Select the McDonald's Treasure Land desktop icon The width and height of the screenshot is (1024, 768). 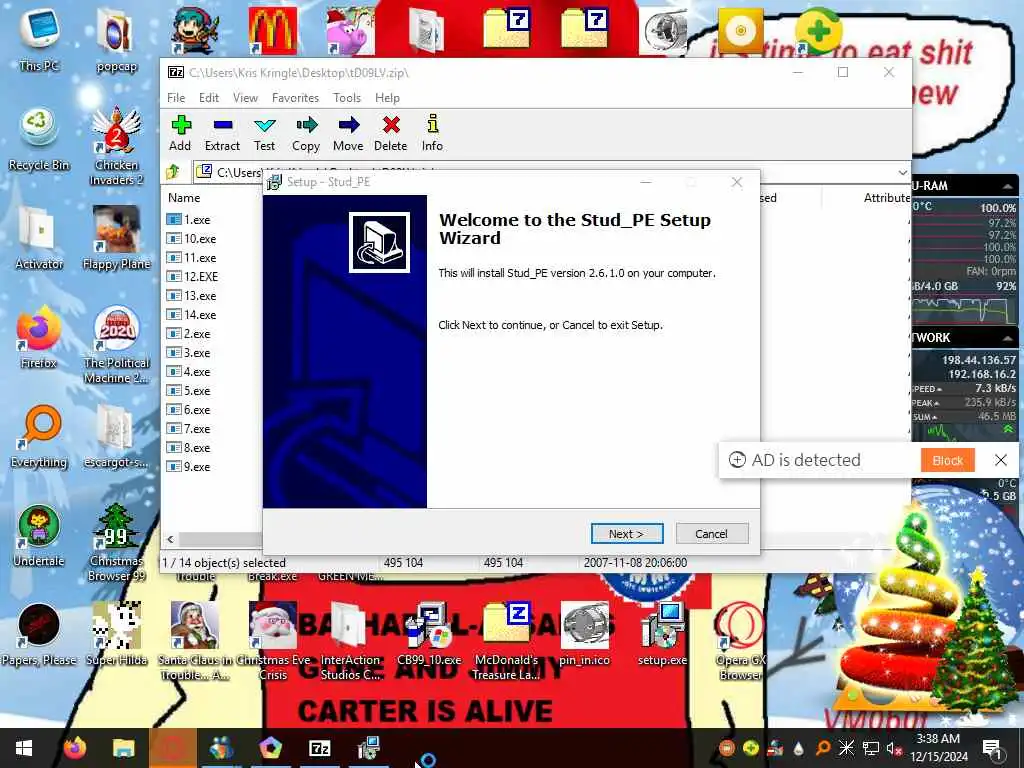coord(507,641)
